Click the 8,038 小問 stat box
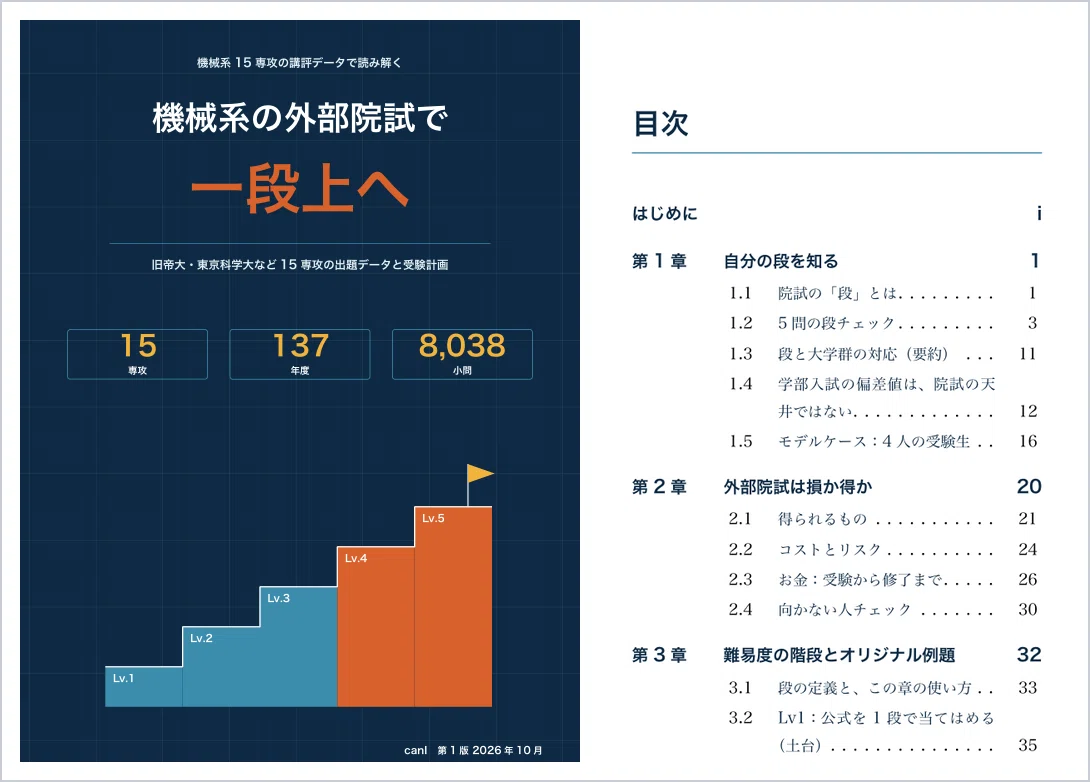 point(462,355)
